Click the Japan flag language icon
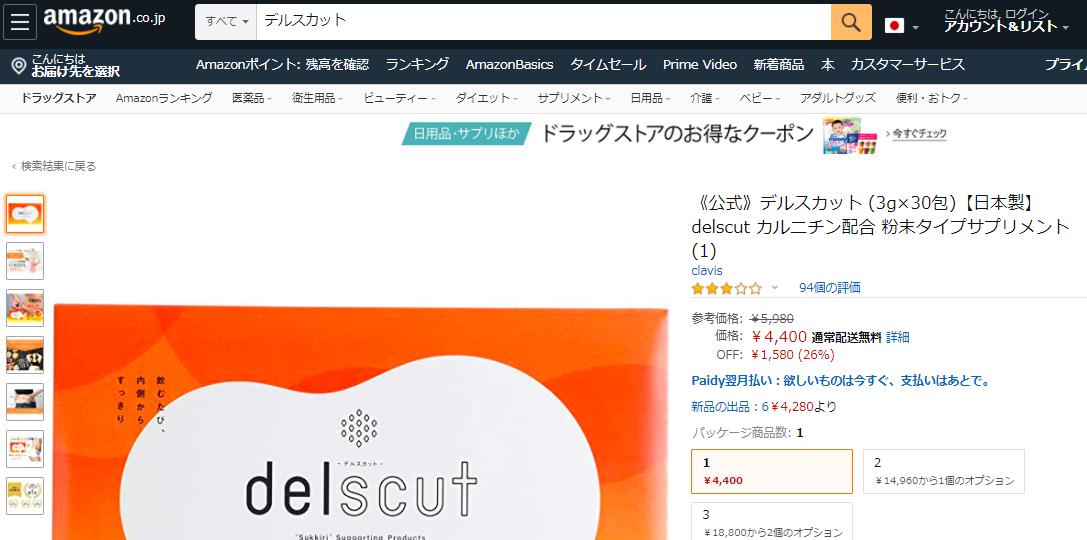1087x540 pixels. point(894,26)
